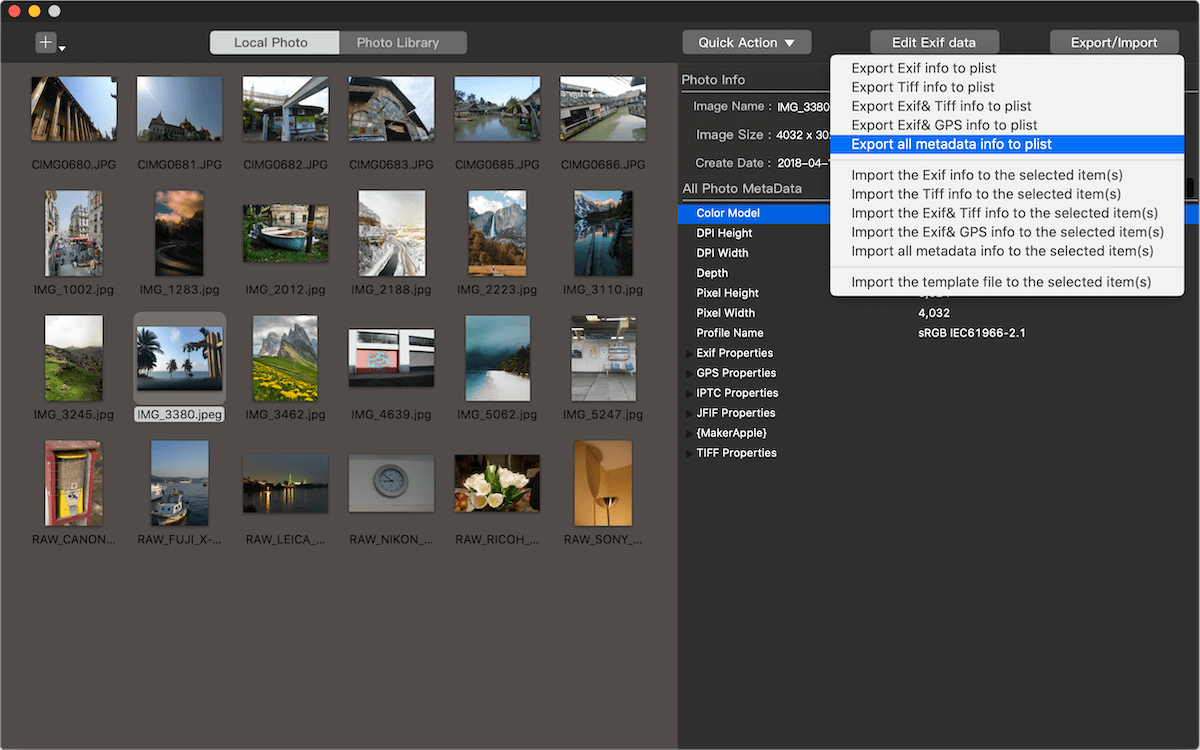The height and width of the screenshot is (750, 1200).
Task: Expand the IPTC Properties row
Action: click(688, 393)
